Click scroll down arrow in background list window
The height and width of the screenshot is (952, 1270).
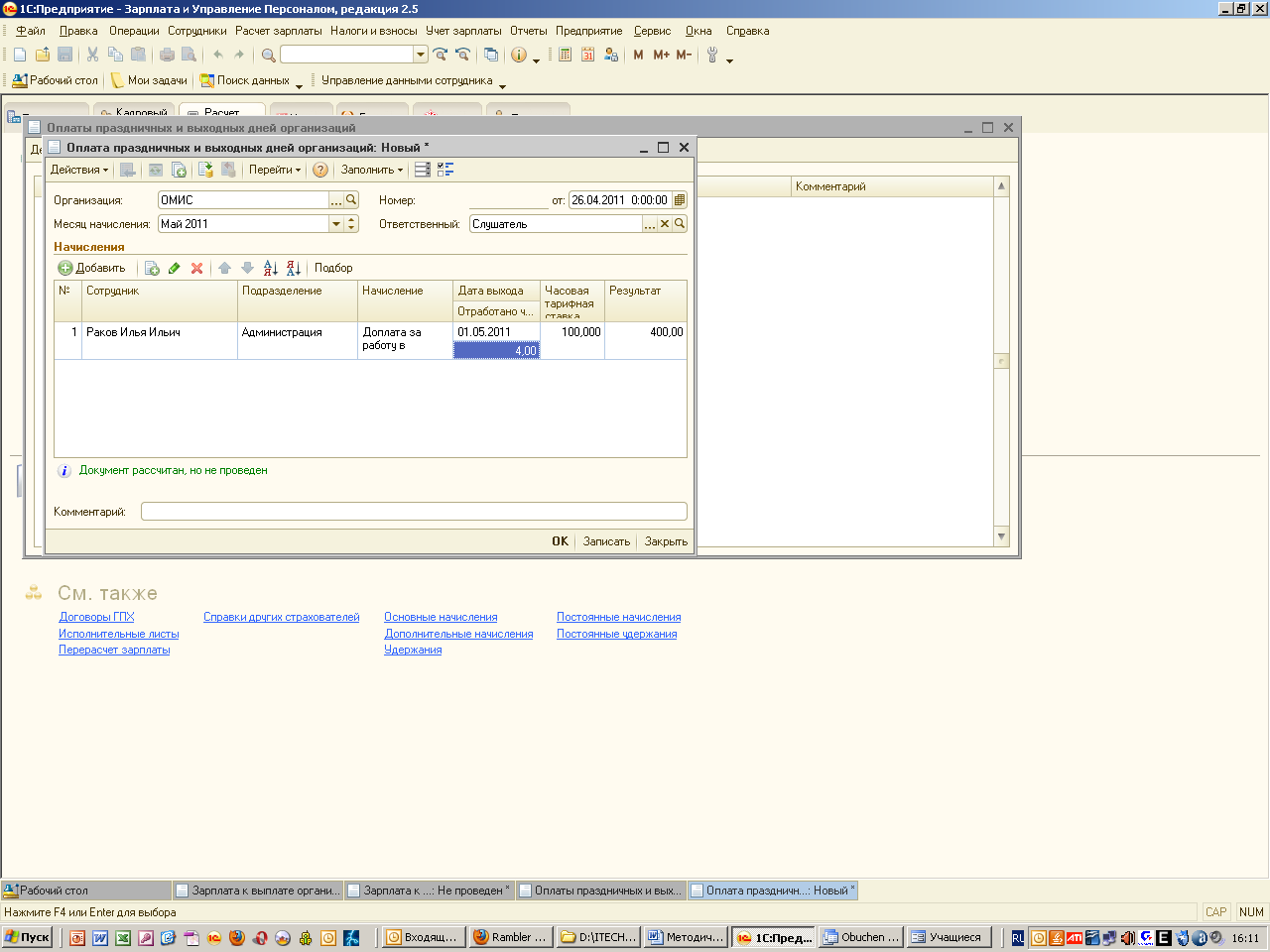click(x=1001, y=536)
